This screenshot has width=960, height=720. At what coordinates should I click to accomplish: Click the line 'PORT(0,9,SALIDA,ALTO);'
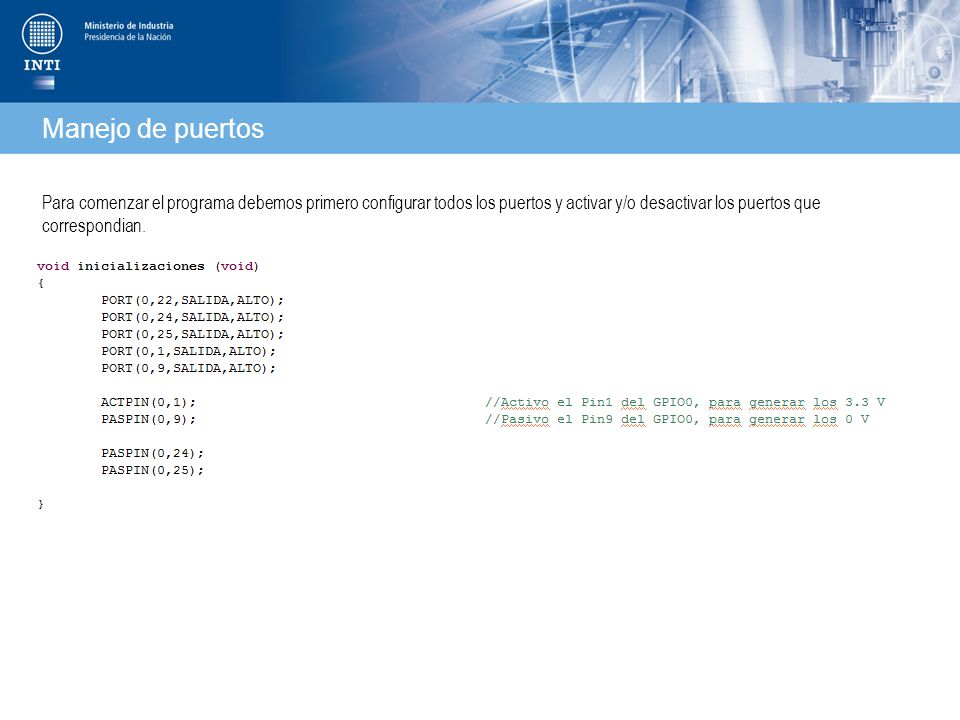click(x=189, y=368)
